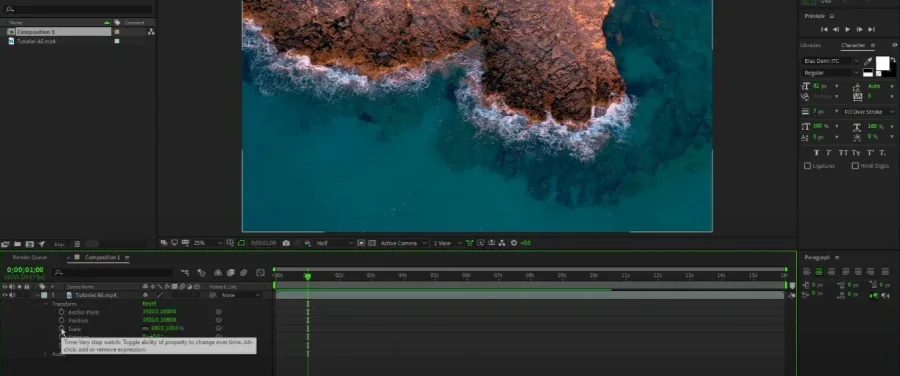
Task: Toggle Scale constrain proportions link
Action: point(145,328)
